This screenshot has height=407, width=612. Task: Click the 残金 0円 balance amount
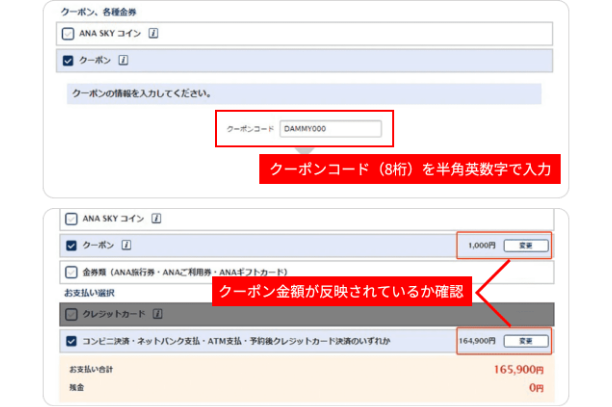[536, 387]
